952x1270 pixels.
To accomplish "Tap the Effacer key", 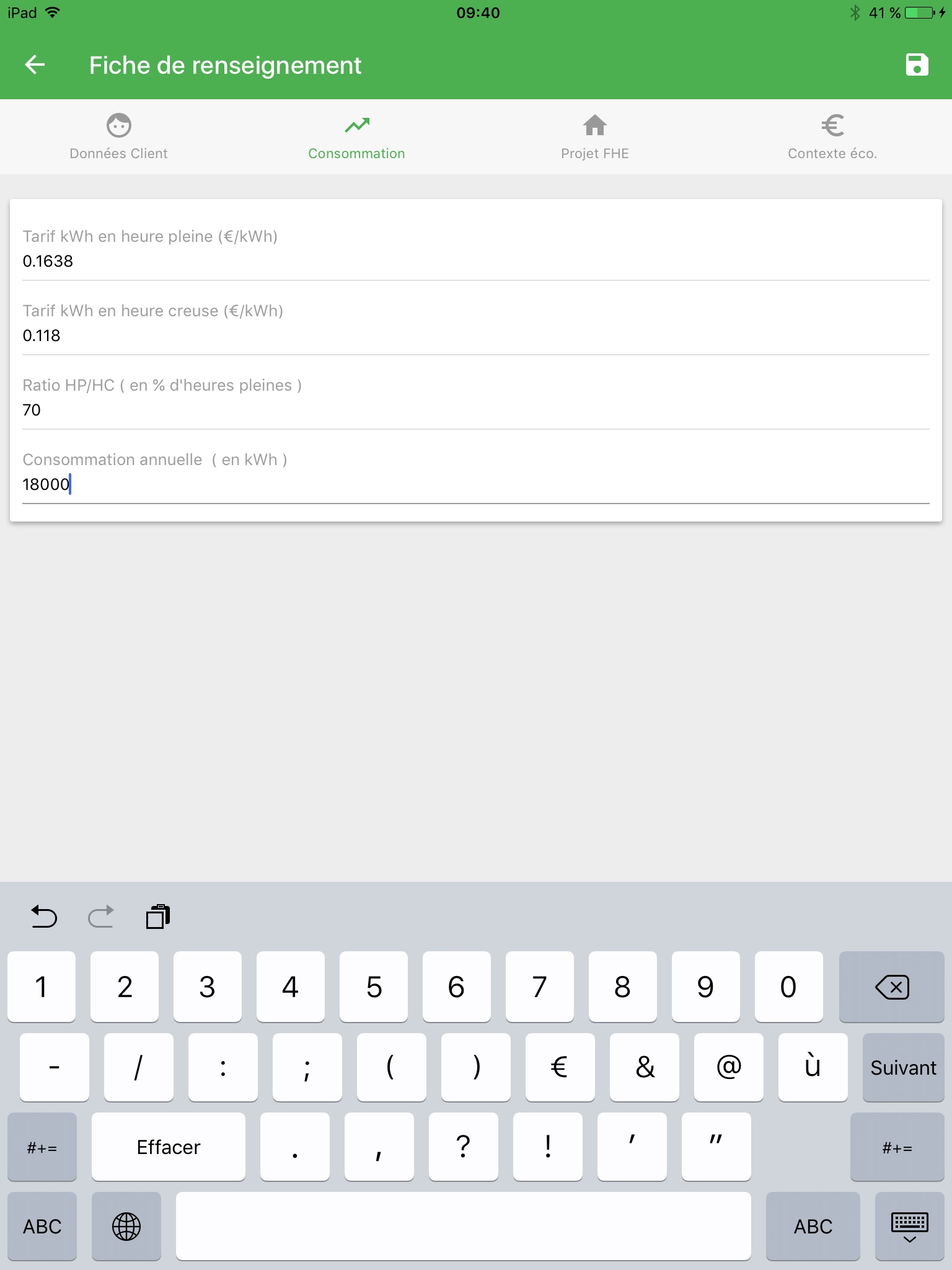I will click(169, 1147).
